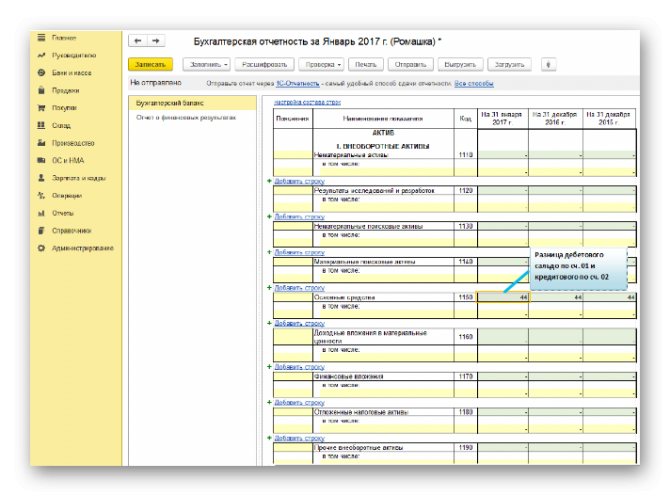The image size is (670, 496).
Task: Click Результаты исследований и разработок row
Action: 374,191
